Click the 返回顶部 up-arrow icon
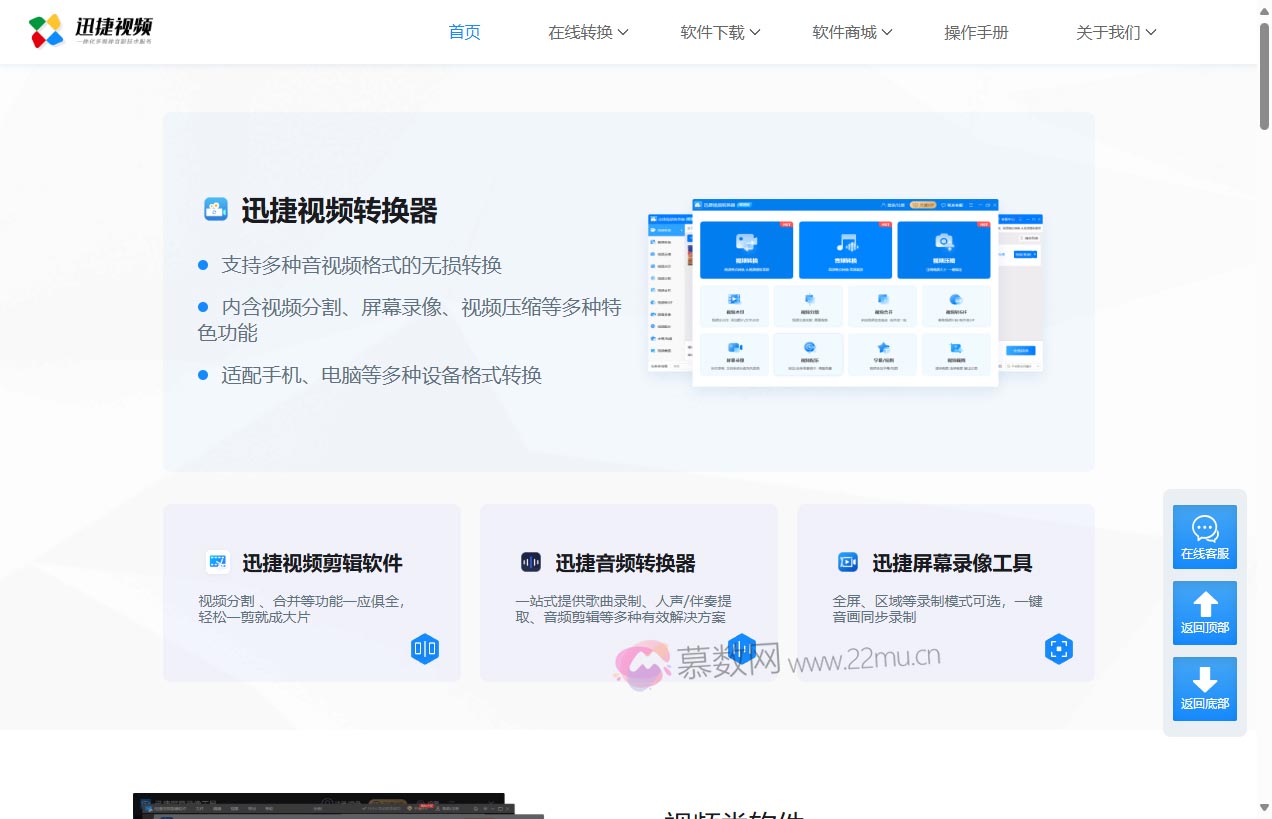1272x819 pixels. pos(1204,604)
